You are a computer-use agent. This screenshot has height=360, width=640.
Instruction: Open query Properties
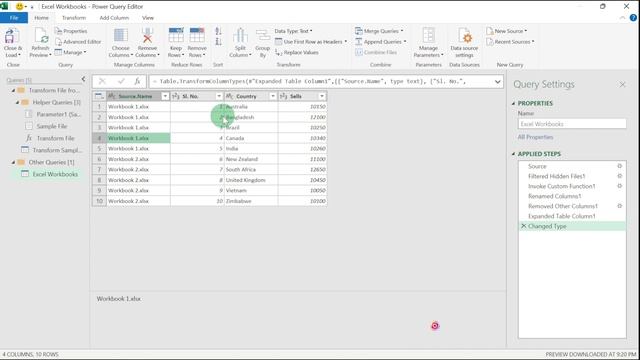71,31
